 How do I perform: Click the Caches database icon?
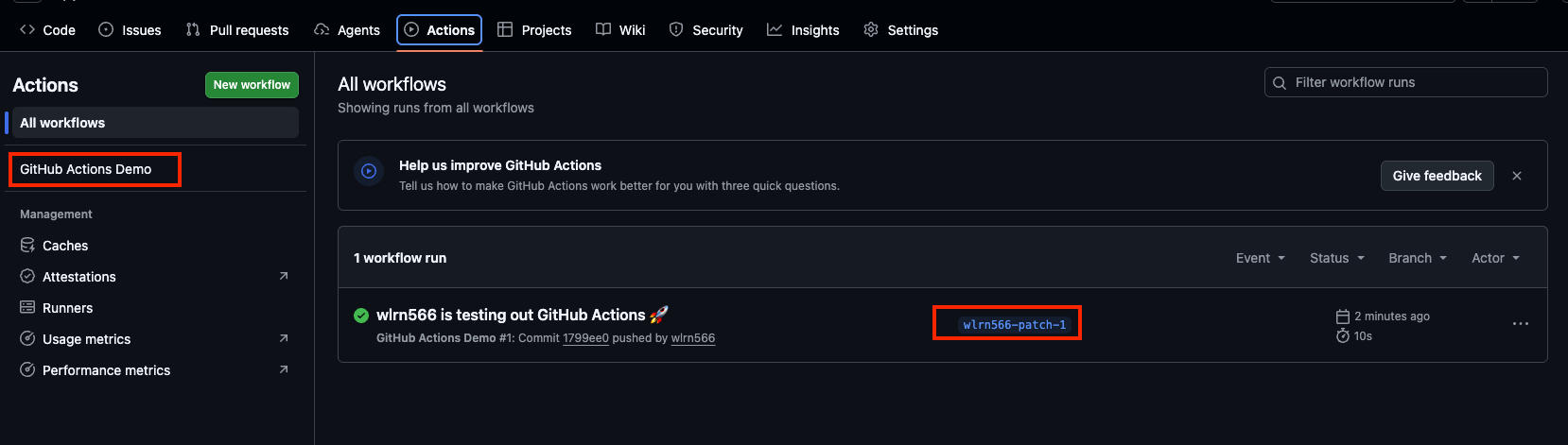pos(27,246)
